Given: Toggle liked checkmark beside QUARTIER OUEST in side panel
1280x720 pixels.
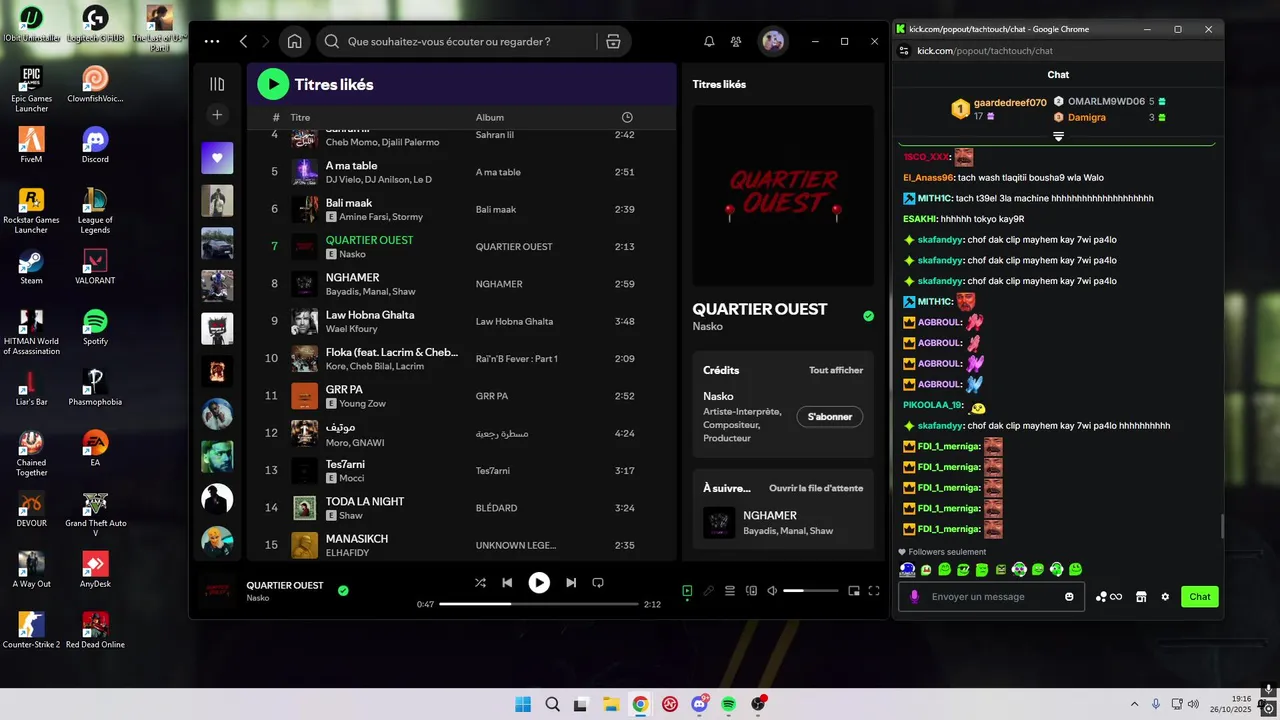Looking at the screenshot, I should (x=868, y=316).
